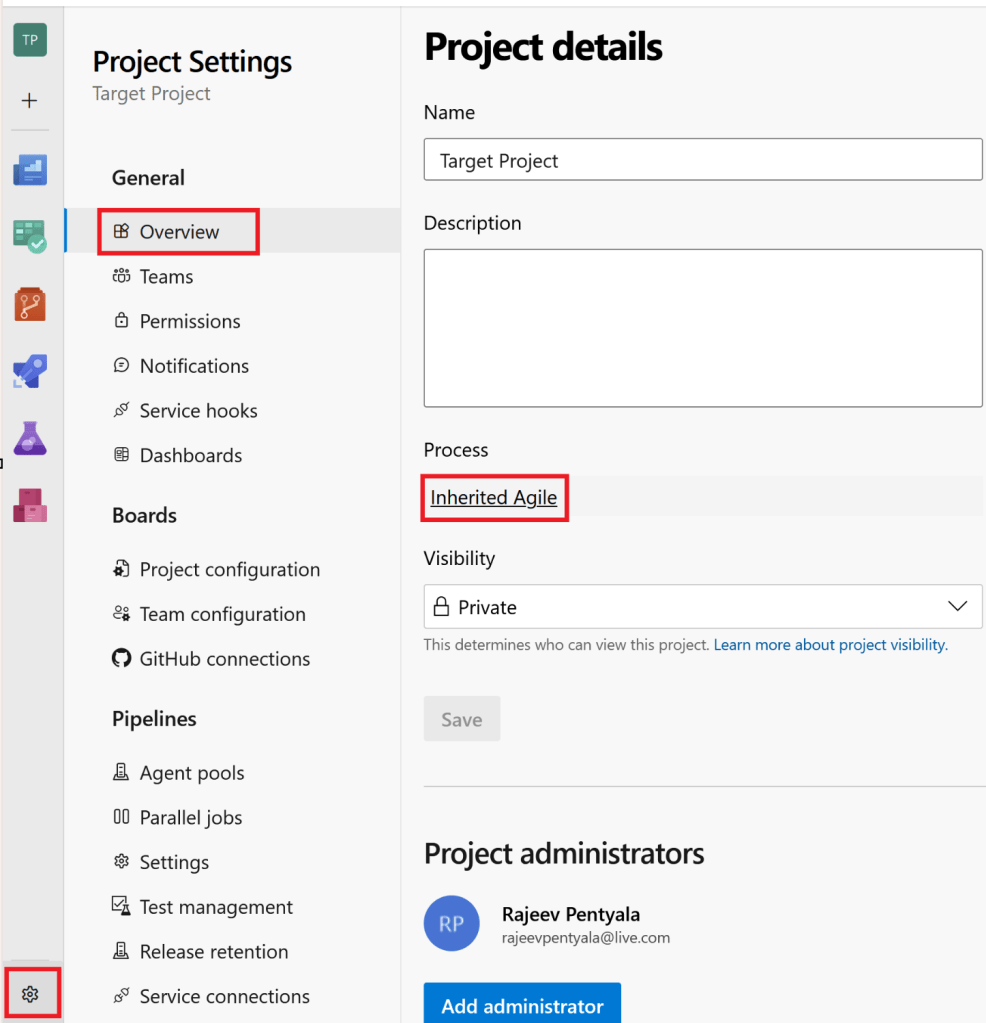Open GitHub connections under Boards
Screen dimensions: 986x1023
[224, 659]
